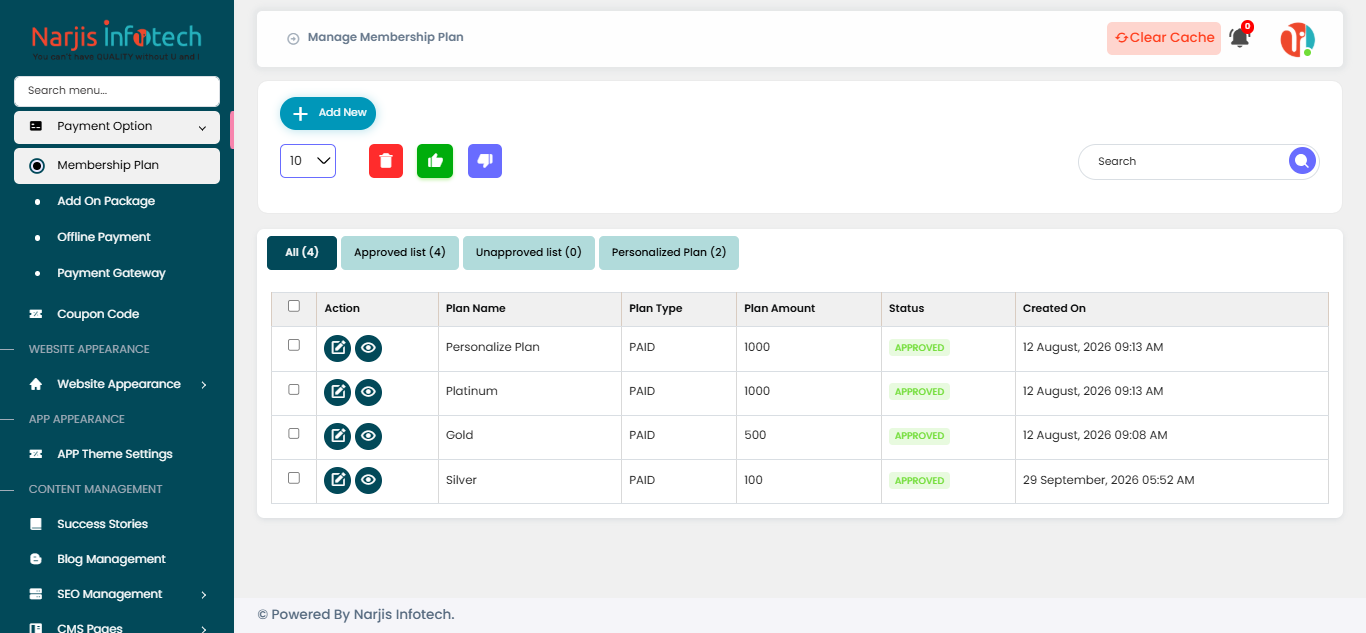
Task: Switch to the All (4) tab
Action: tap(302, 253)
